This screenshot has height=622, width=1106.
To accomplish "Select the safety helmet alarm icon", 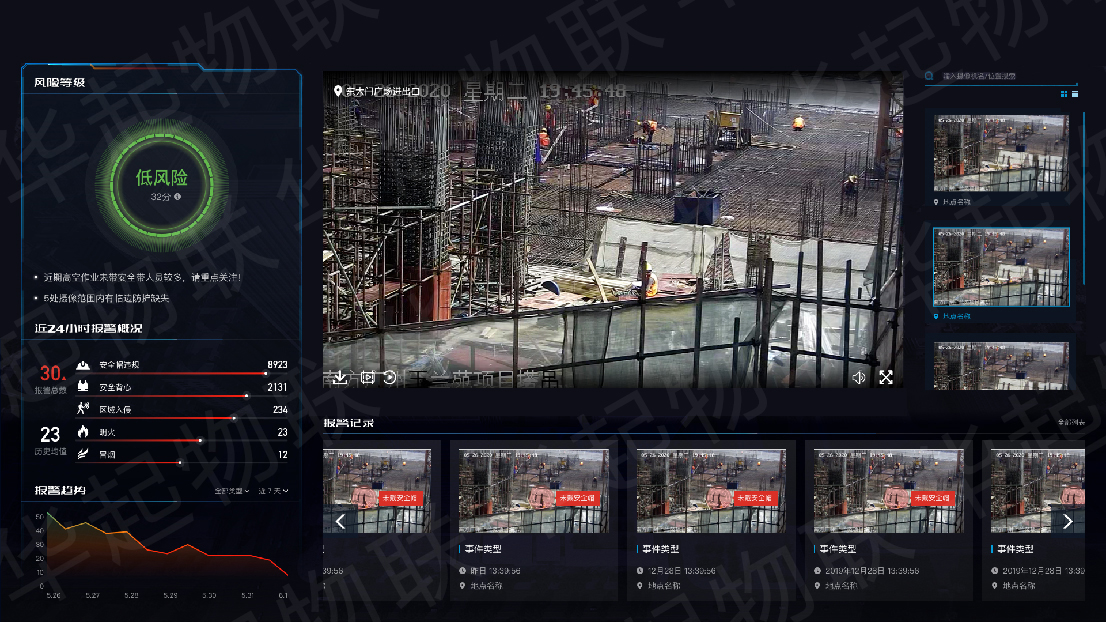I will pyautogui.click(x=83, y=365).
